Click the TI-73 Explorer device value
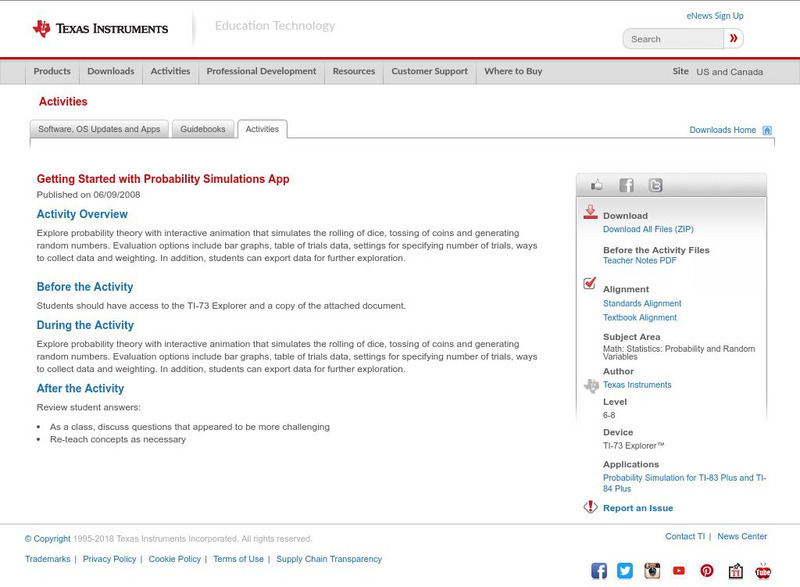800x587 pixels. point(634,446)
